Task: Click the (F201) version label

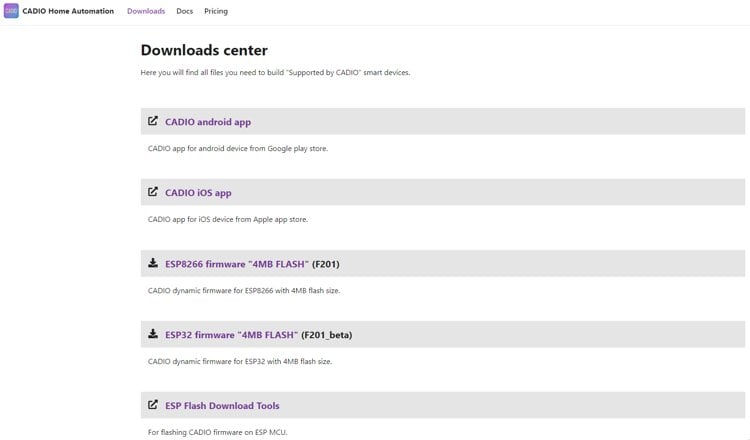Action: [x=326, y=264]
